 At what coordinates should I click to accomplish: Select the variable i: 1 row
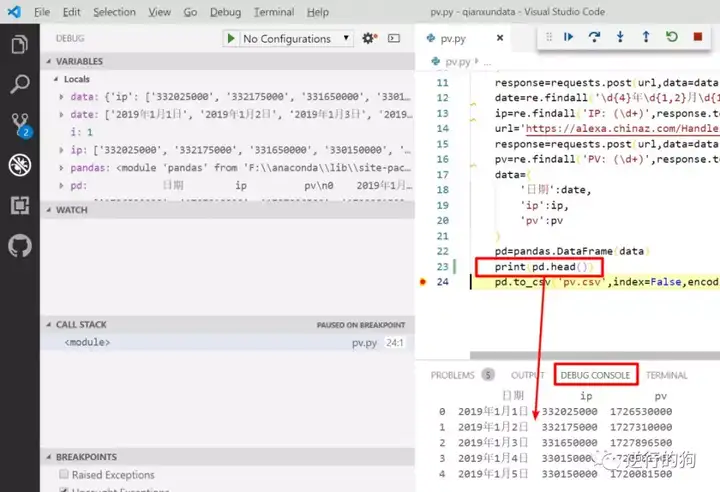coord(228,132)
